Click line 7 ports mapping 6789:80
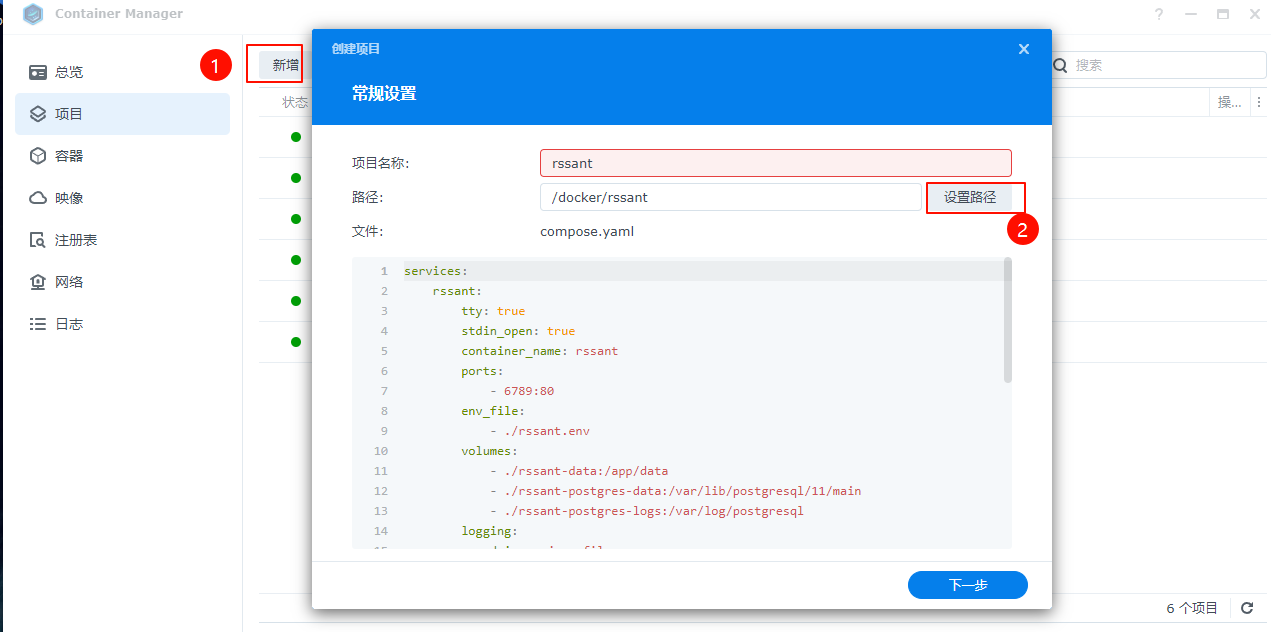1271x632 pixels. point(528,391)
